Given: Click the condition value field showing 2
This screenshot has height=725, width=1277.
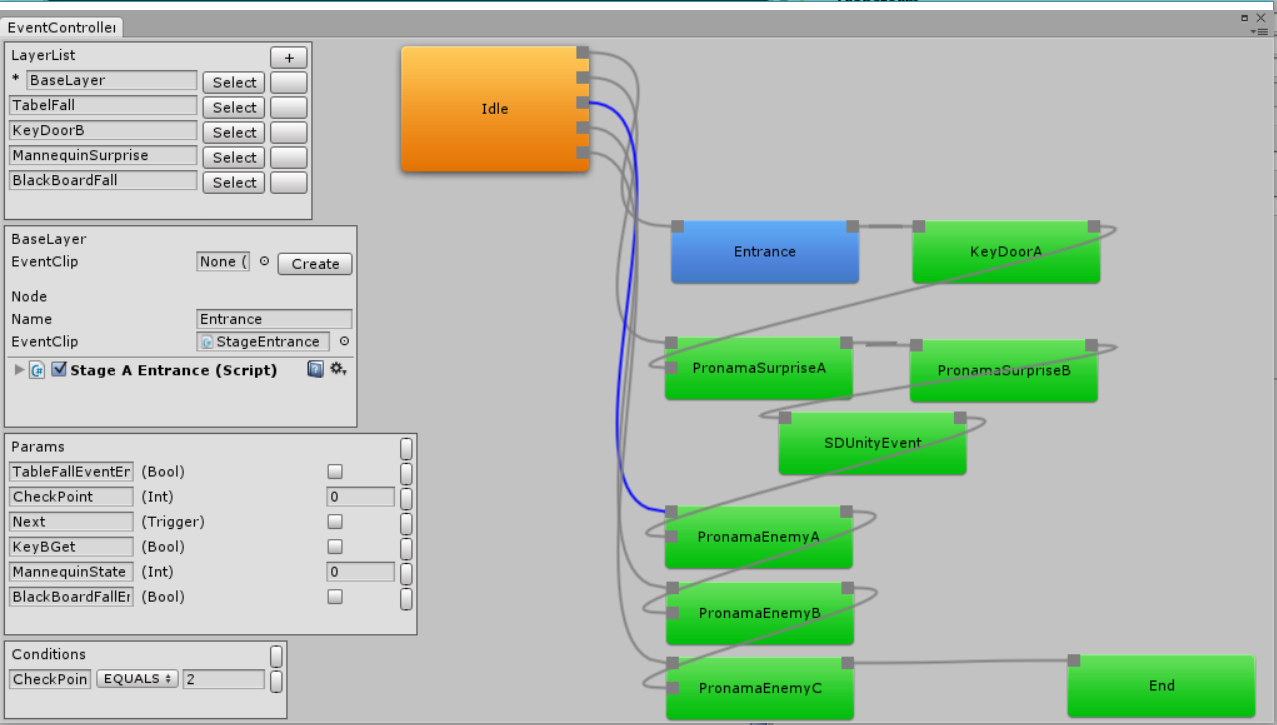Looking at the screenshot, I should pos(223,679).
